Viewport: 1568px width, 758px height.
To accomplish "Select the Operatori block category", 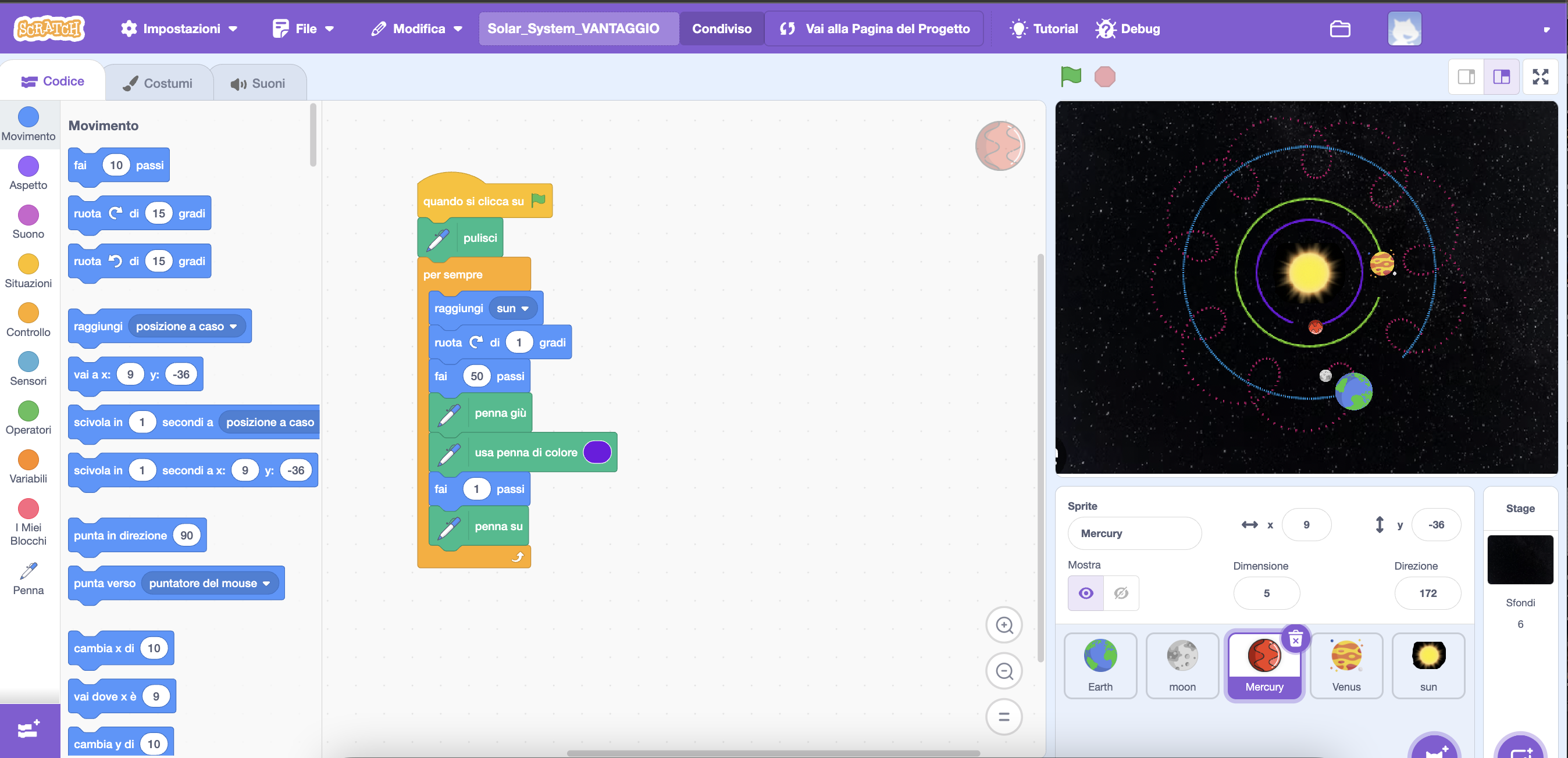I will pyautogui.click(x=28, y=417).
